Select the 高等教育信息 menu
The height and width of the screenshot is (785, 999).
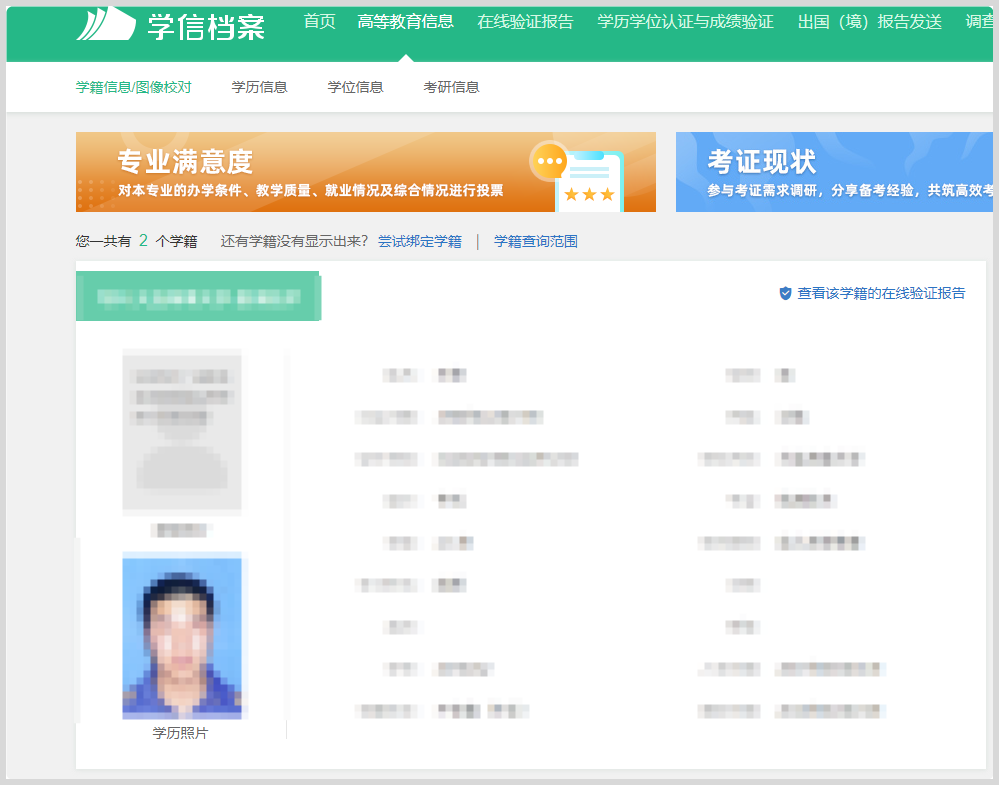pyautogui.click(x=405, y=22)
